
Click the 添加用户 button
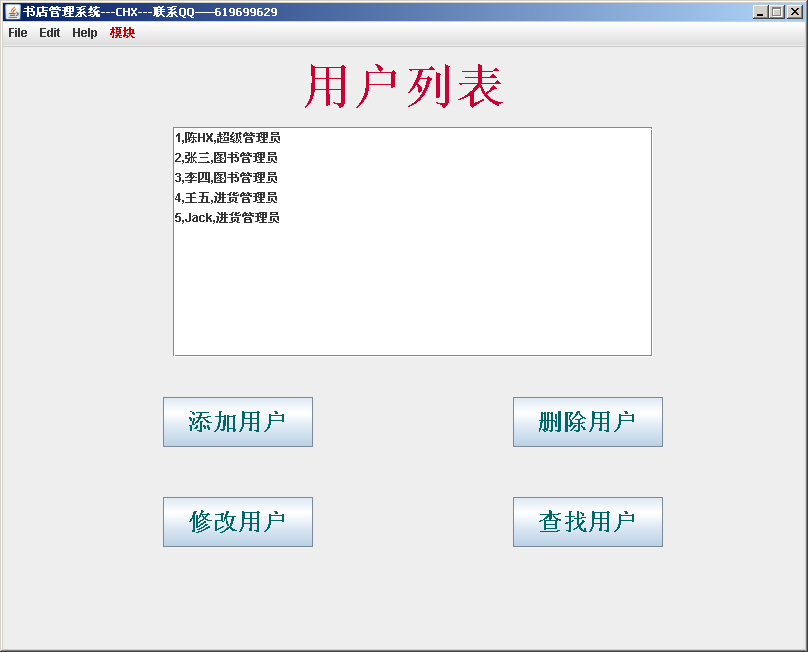(x=238, y=422)
